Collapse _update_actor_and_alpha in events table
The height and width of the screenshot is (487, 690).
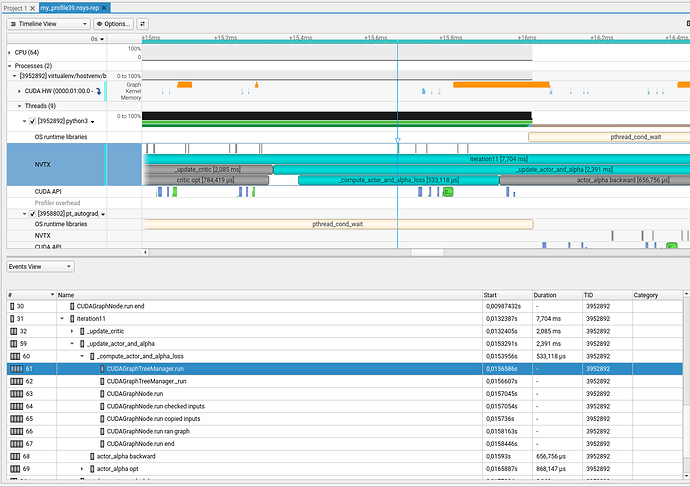click(72, 344)
